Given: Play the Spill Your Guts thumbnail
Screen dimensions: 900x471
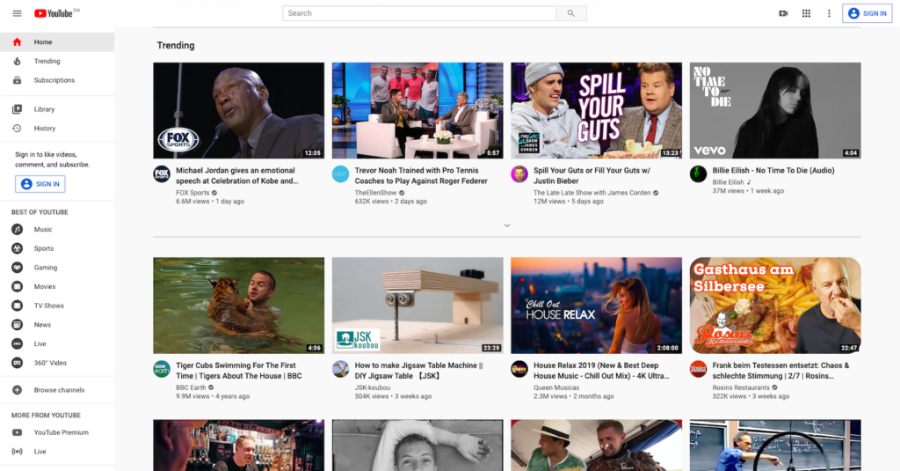Looking at the screenshot, I should pos(596,111).
